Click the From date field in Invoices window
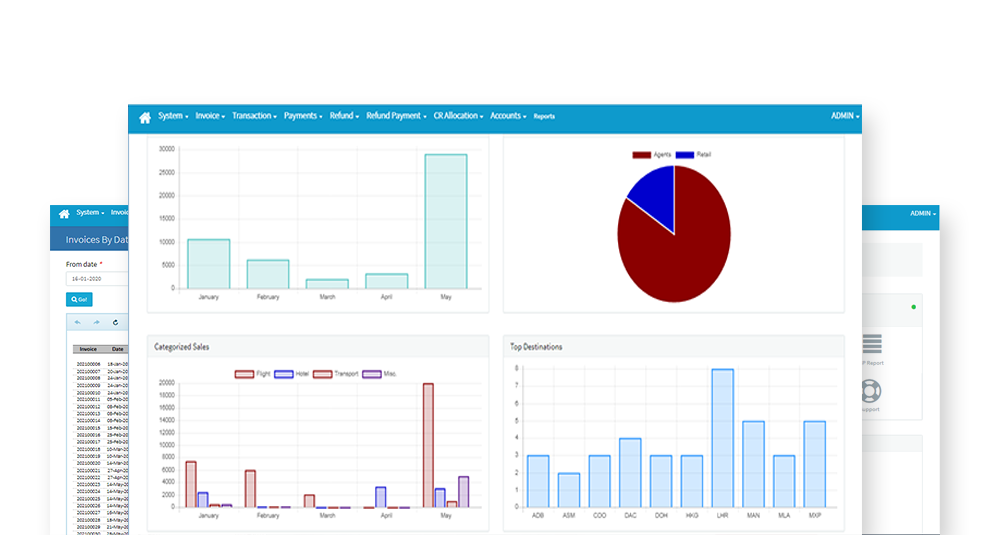This screenshot has width=990, height=535. [x=97, y=279]
